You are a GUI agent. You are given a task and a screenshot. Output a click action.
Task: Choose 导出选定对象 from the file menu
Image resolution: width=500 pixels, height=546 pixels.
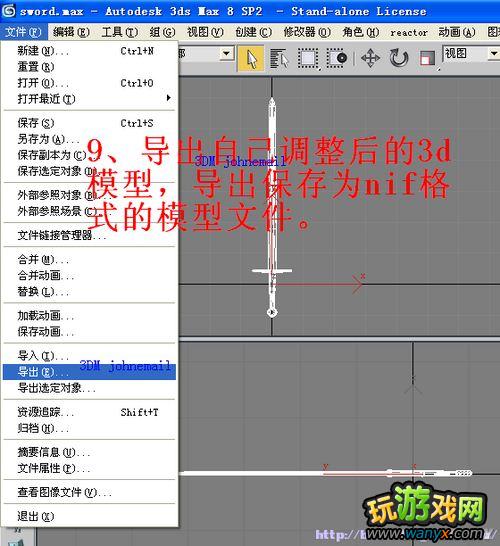89,388
